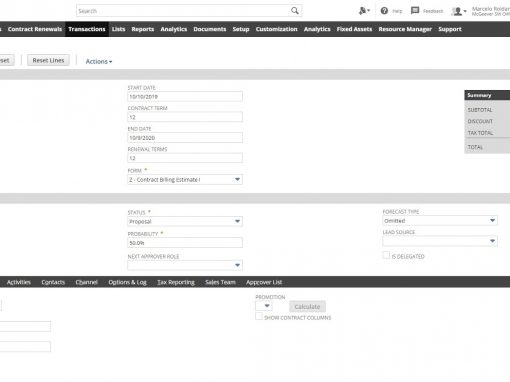Open the role switcher person icon

pos(364,11)
